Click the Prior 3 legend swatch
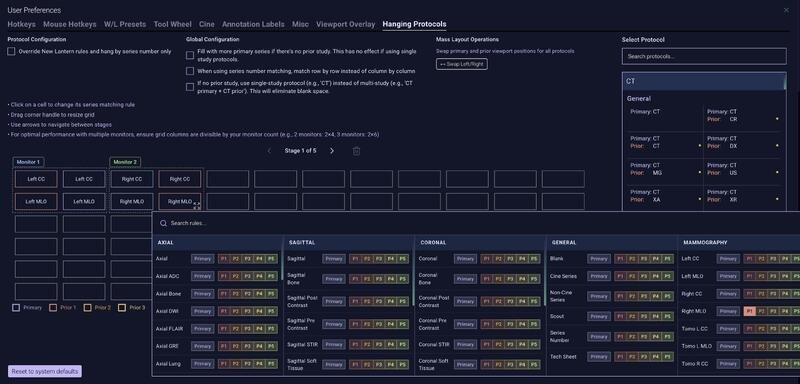This screenshot has width=800, height=384. (x=121, y=308)
